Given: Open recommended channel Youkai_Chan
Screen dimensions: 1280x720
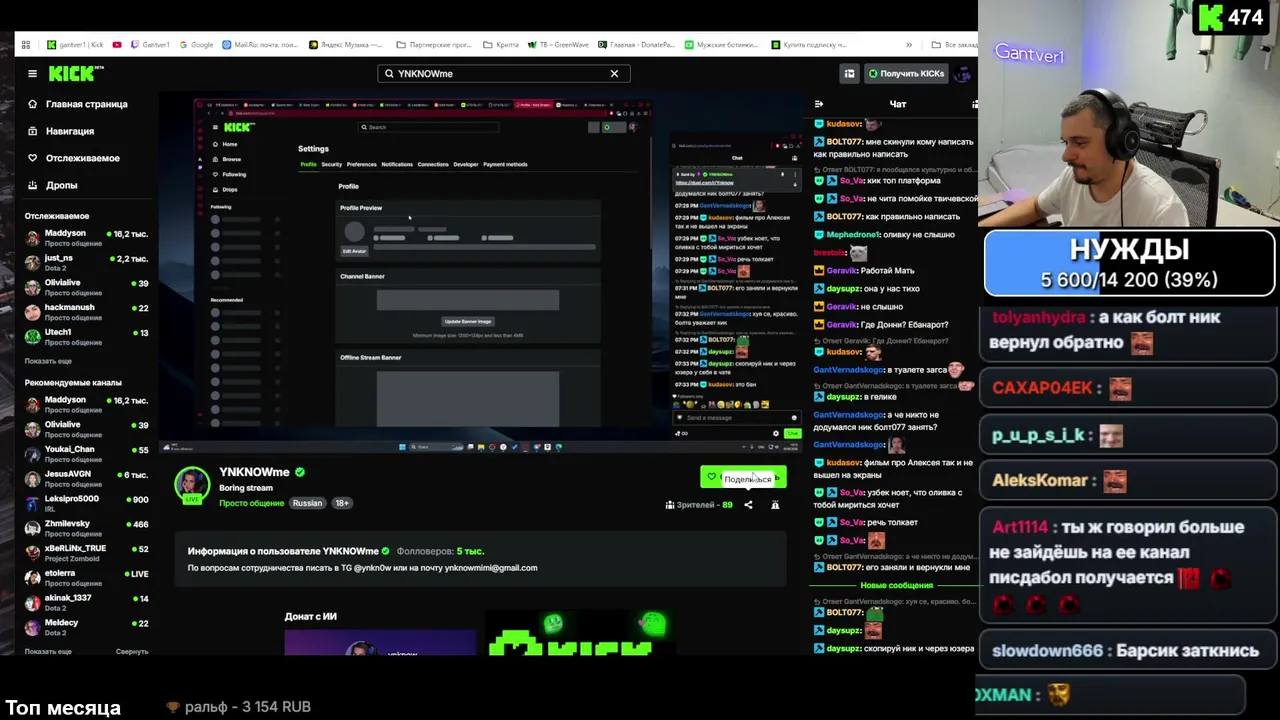Looking at the screenshot, I should pos(87,454).
